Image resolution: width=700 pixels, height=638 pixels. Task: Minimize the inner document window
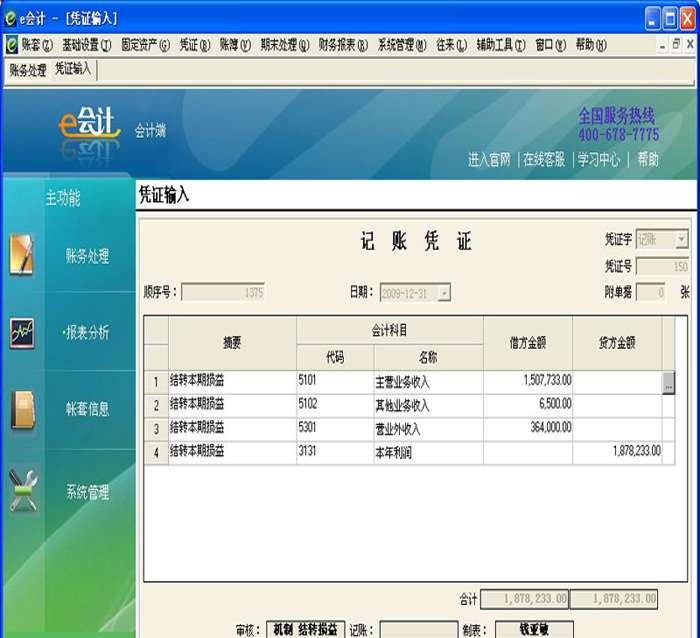[662, 44]
